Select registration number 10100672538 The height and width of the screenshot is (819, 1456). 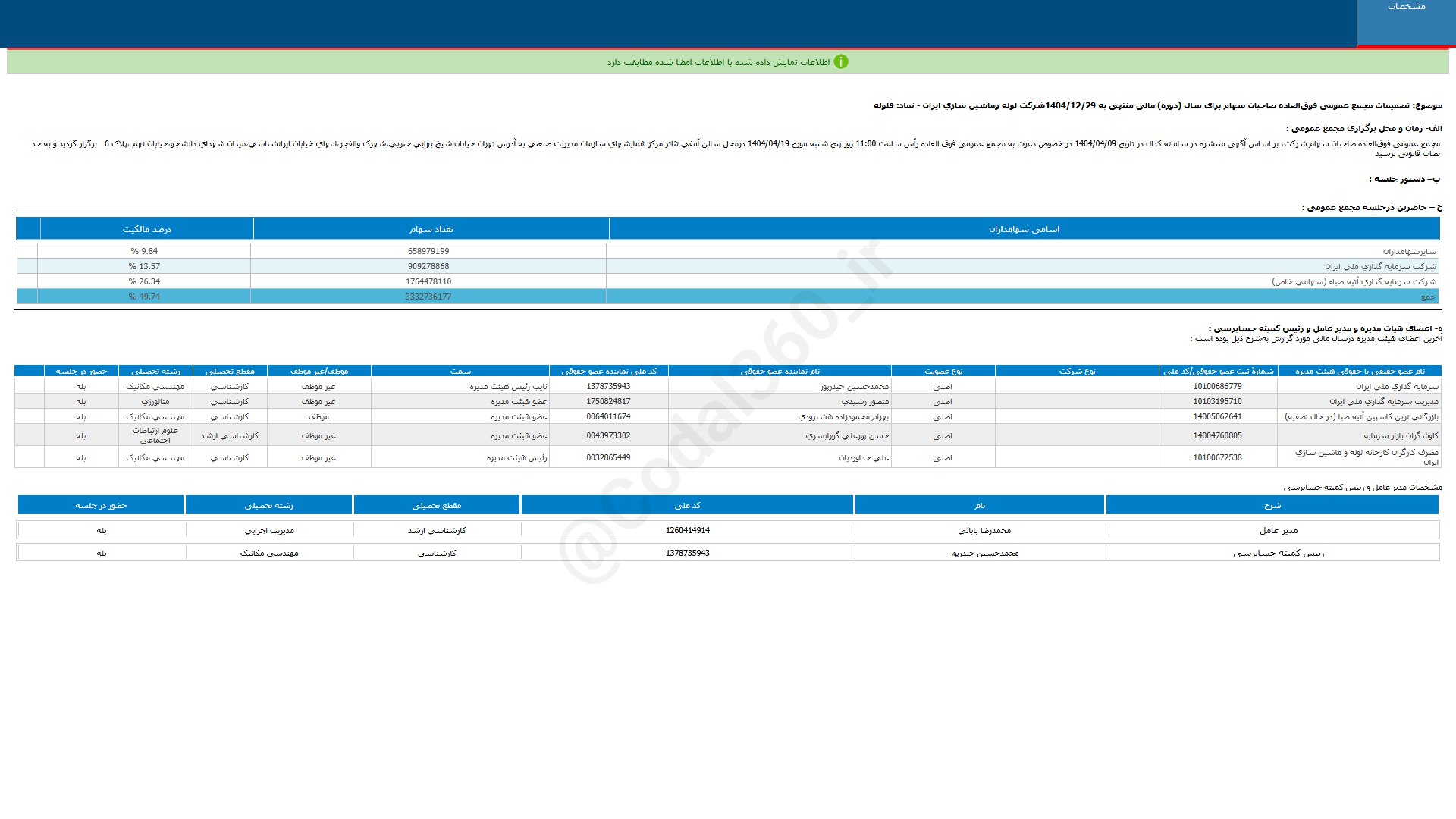1217,457
